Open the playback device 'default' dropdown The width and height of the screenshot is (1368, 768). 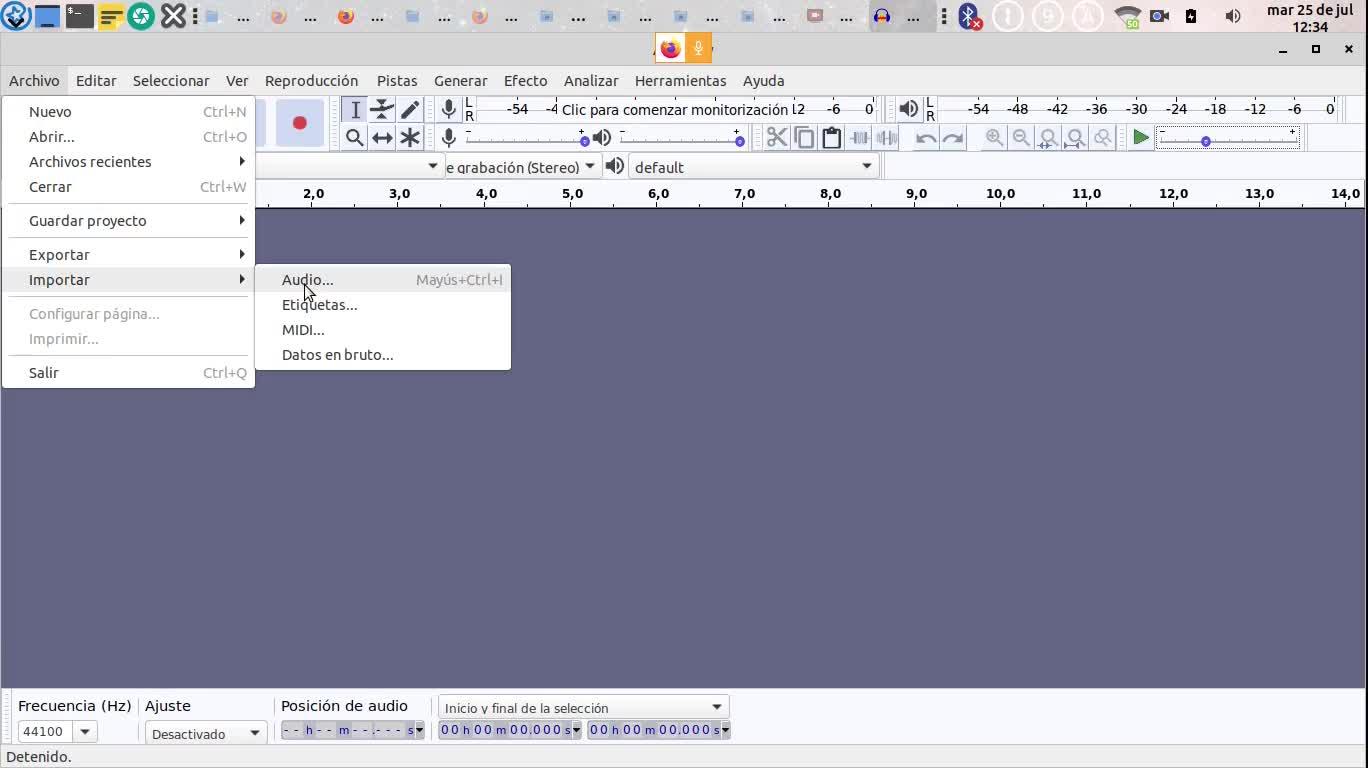tap(754, 167)
